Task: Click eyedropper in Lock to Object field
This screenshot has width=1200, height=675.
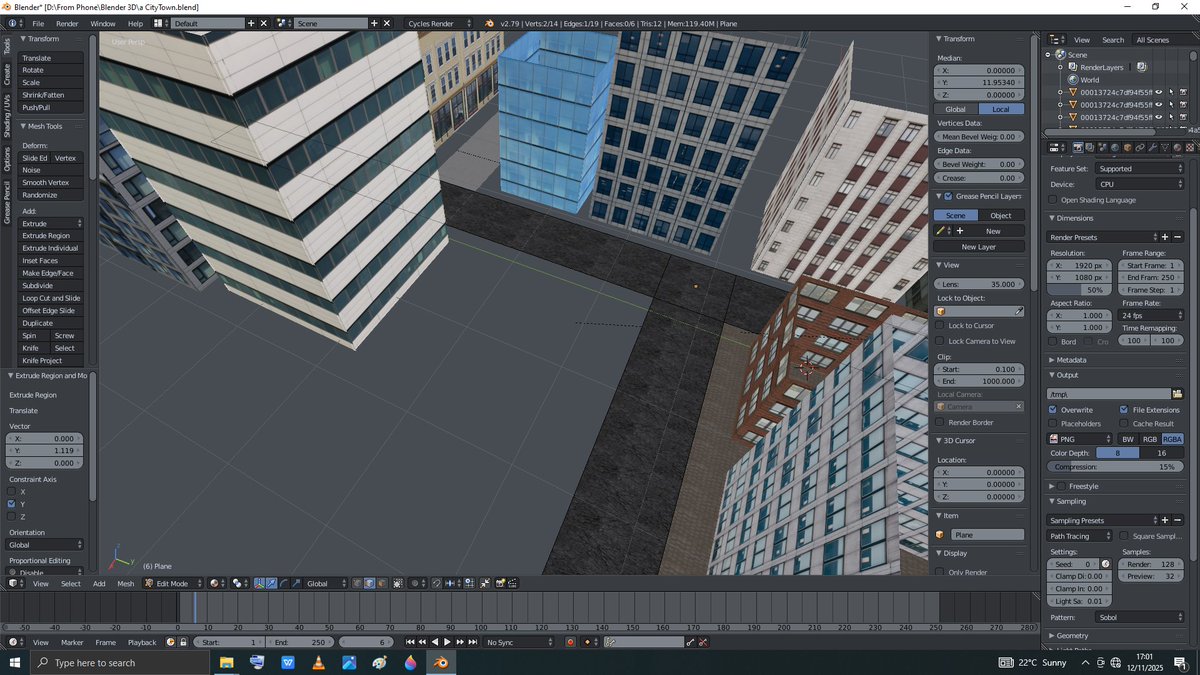Action: coord(1019,311)
